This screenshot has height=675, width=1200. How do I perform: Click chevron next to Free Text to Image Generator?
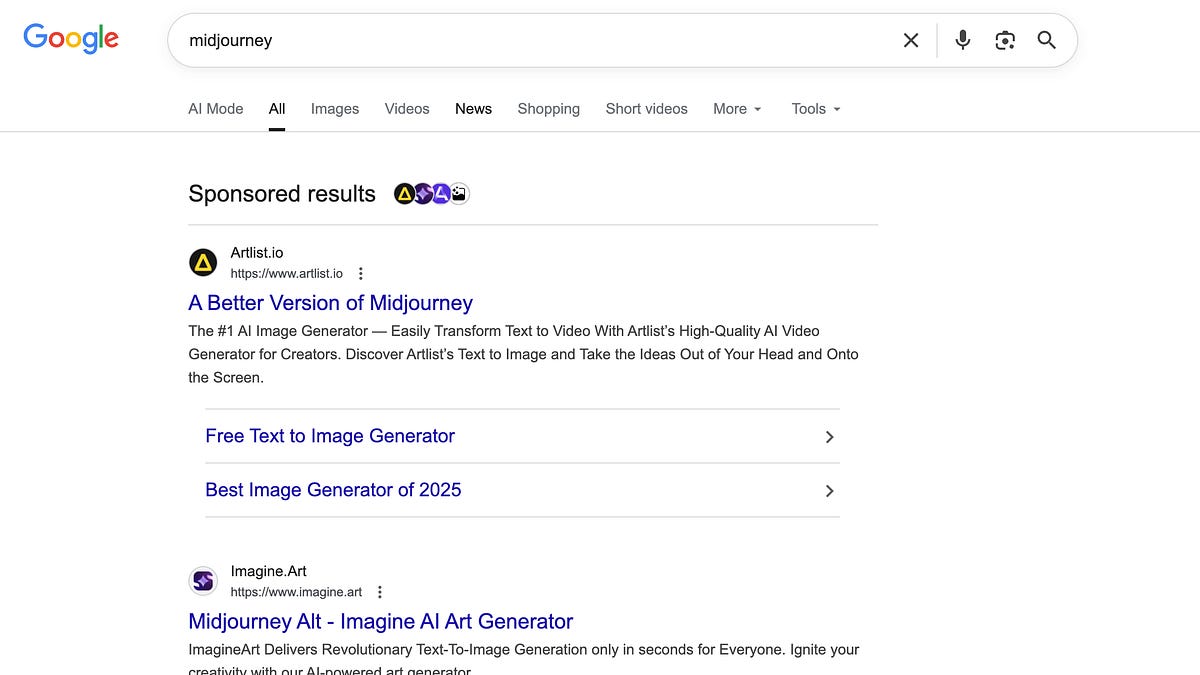point(829,437)
